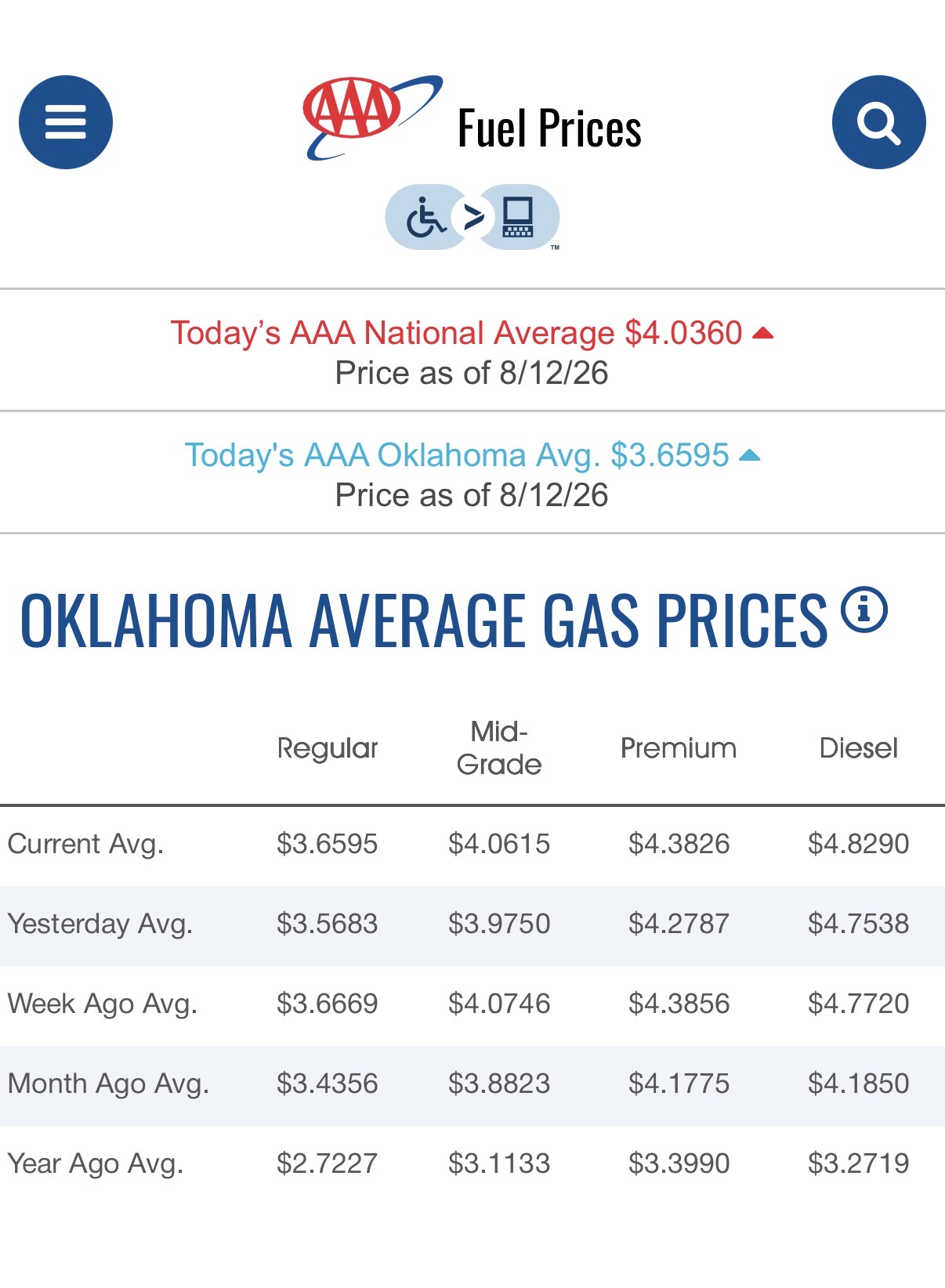Viewport: 945px width, 1288px height.
Task: Tap the computer screen accessibility icon
Action: pos(518,217)
